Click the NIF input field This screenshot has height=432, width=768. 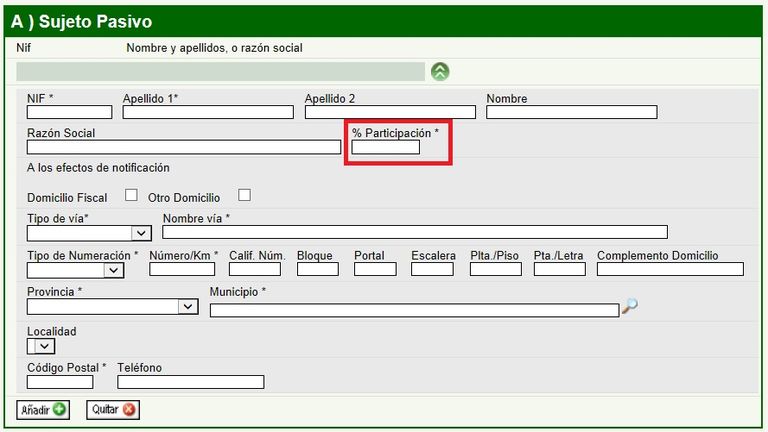pyautogui.click(x=69, y=112)
